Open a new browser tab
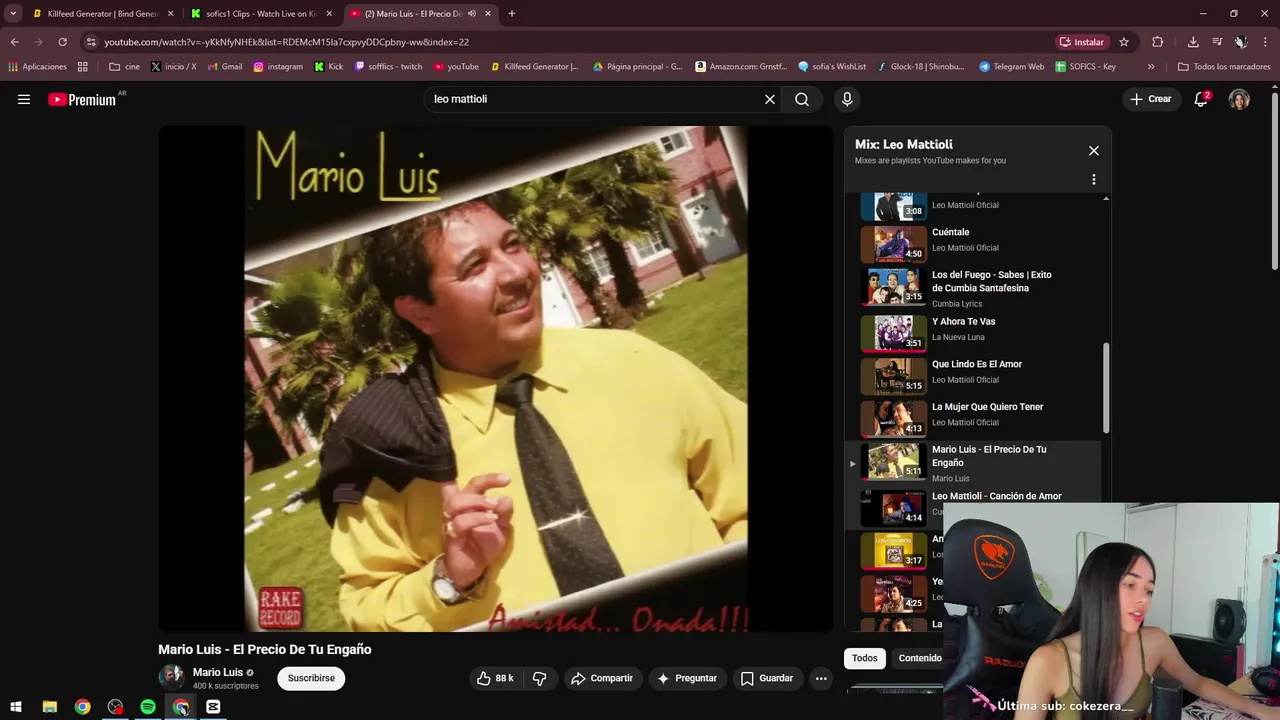 tap(512, 14)
